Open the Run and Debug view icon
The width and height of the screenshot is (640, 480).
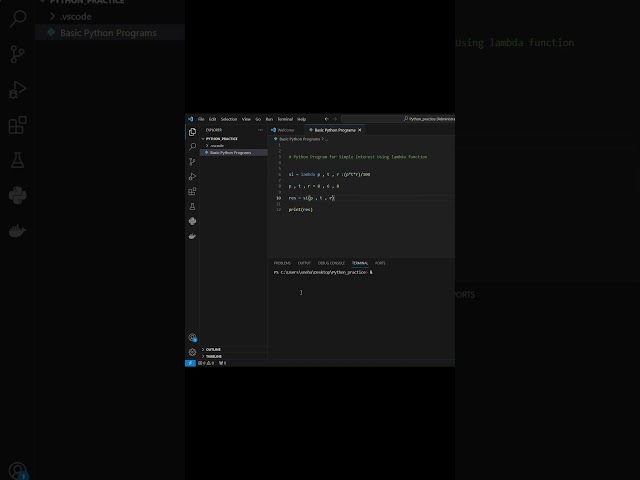pyautogui.click(x=192, y=177)
